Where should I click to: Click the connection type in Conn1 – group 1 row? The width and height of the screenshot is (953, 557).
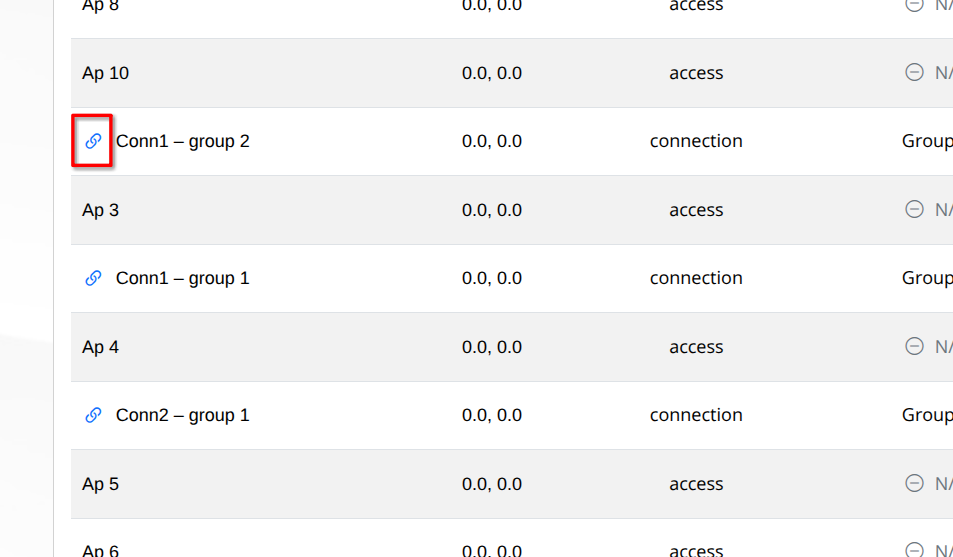pos(696,278)
